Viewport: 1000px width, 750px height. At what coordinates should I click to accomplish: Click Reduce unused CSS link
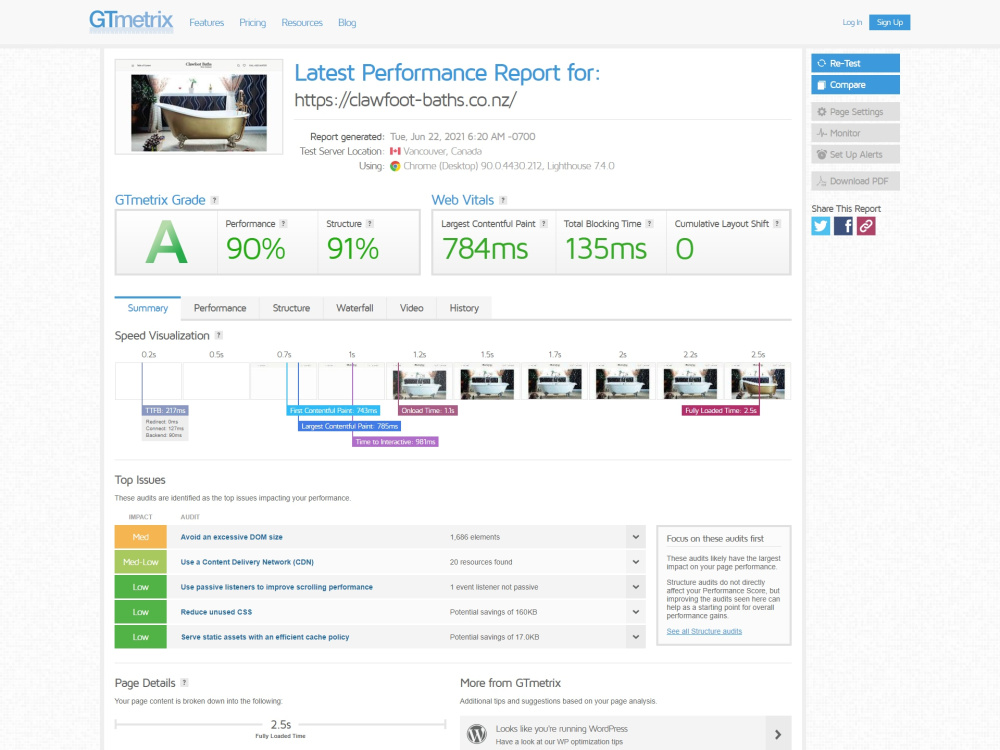216,612
